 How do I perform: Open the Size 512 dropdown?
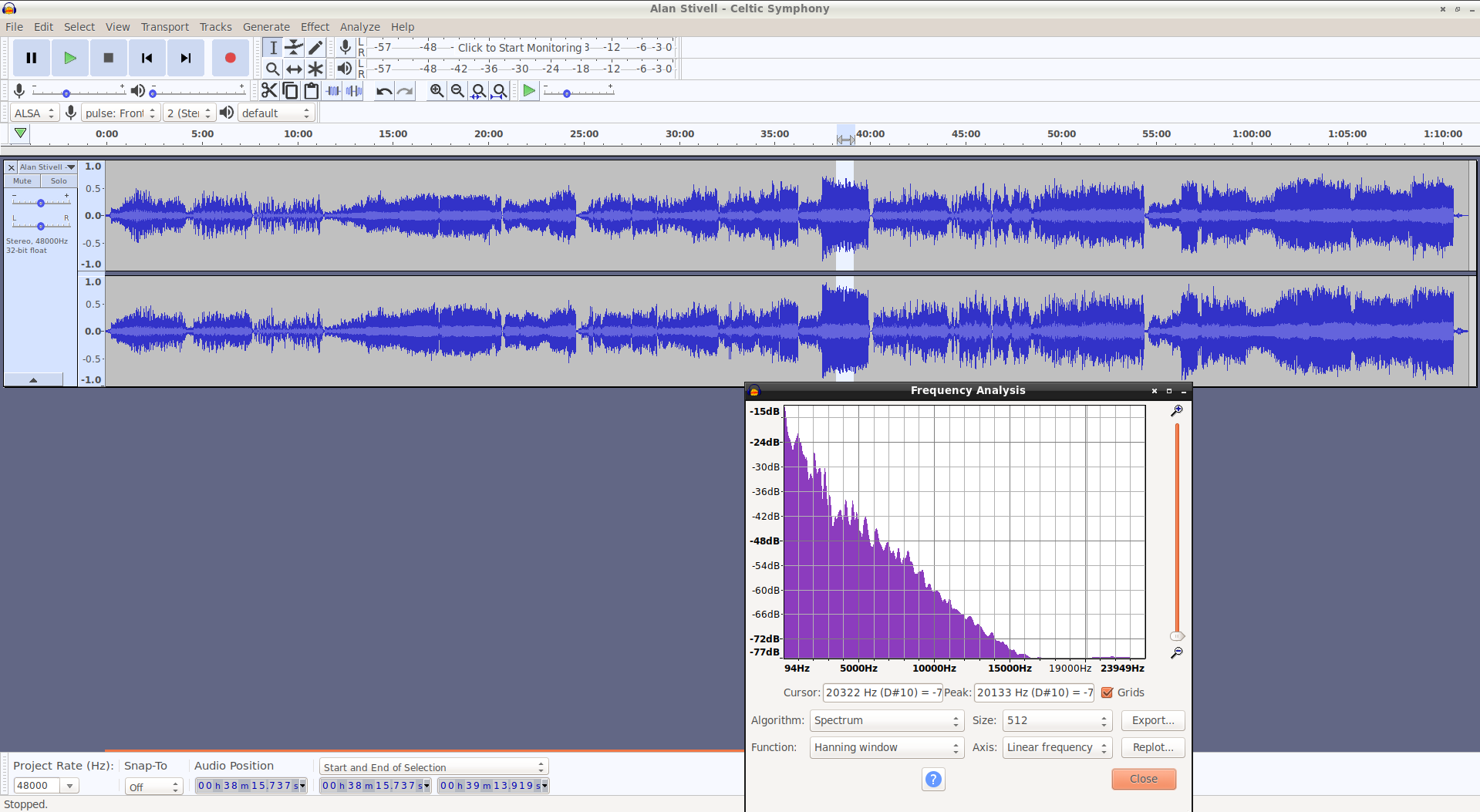click(1057, 720)
